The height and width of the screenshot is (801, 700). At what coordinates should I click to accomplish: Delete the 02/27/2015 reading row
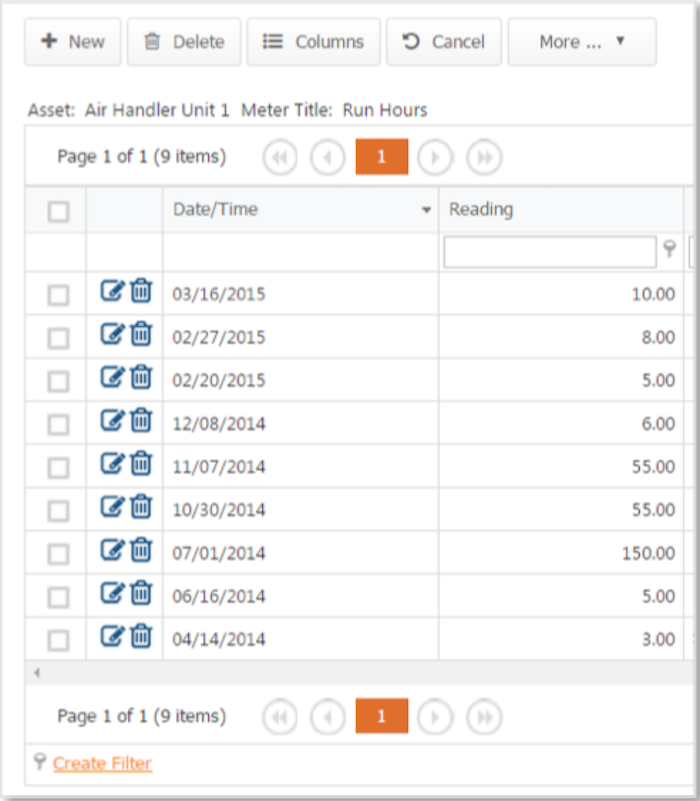point(141,335)
